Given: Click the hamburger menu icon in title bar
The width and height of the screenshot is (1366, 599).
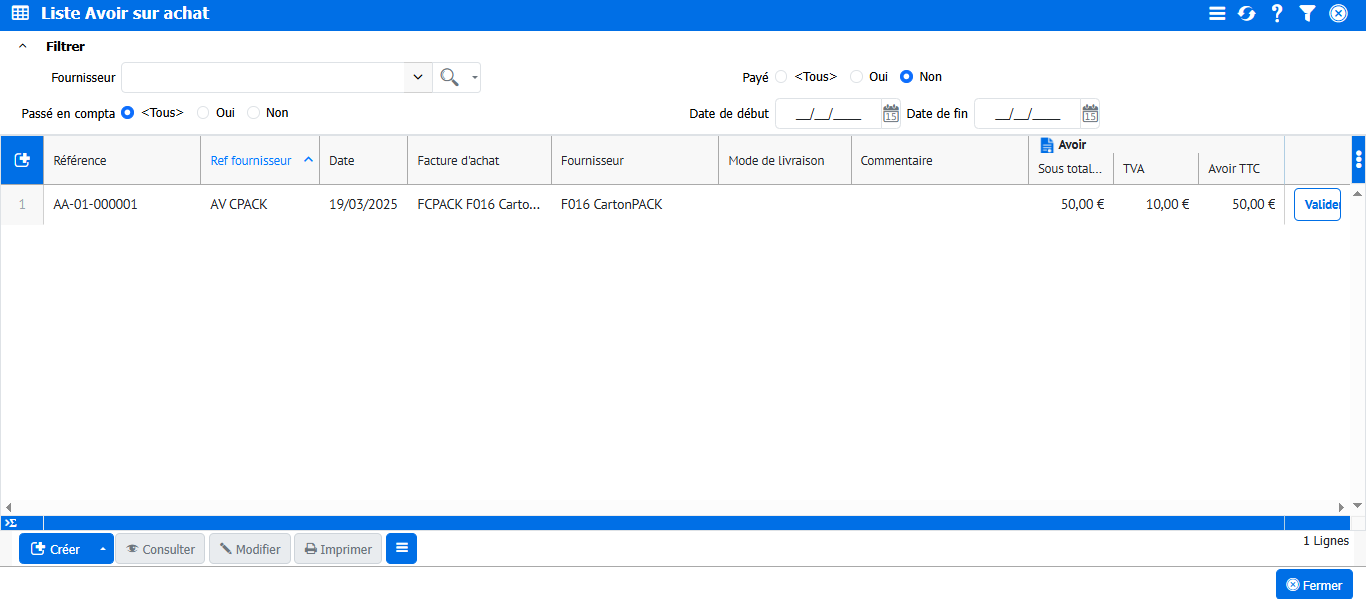Looking at the screenshot, I should coord(1217,14).
